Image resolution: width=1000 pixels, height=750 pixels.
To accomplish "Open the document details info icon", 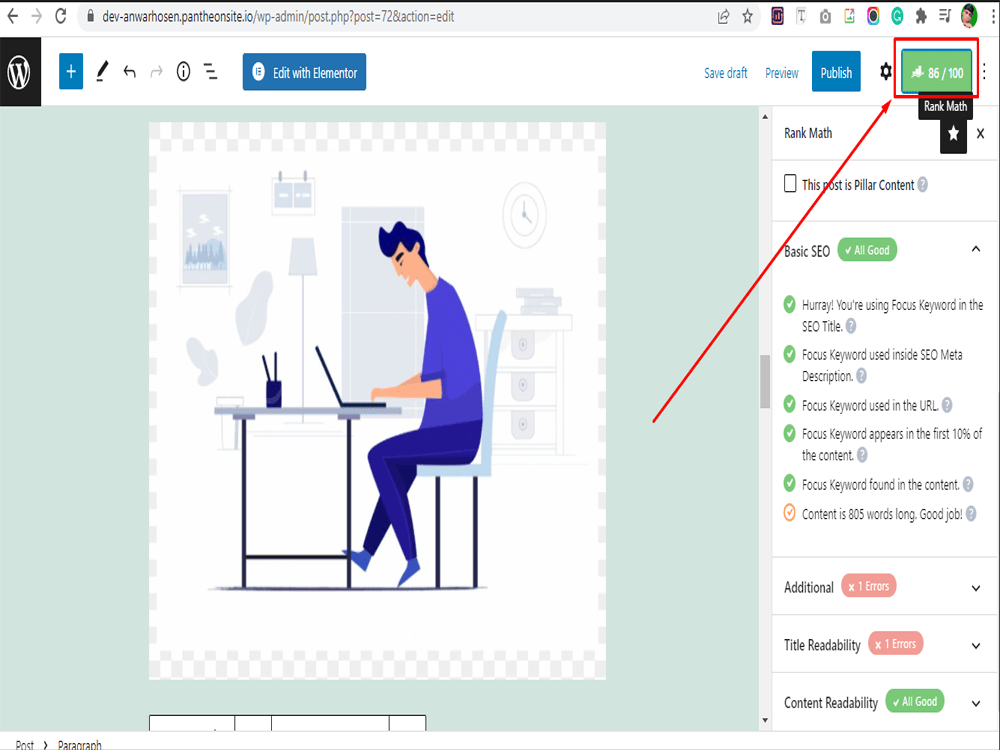I will click(x=184, y=72).
